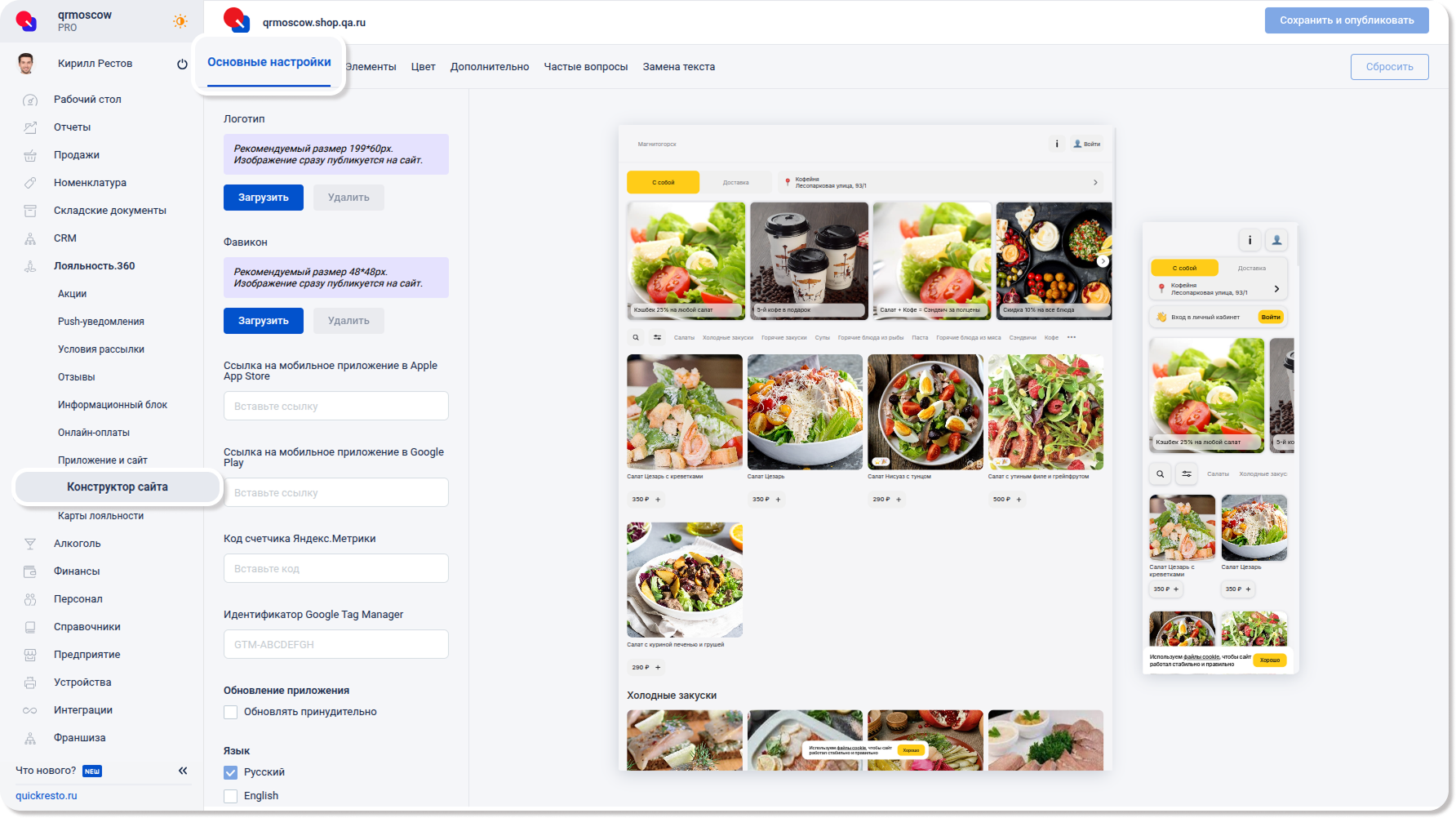Check the English language checkbox

pyautogui.click(x=231, y=796)
